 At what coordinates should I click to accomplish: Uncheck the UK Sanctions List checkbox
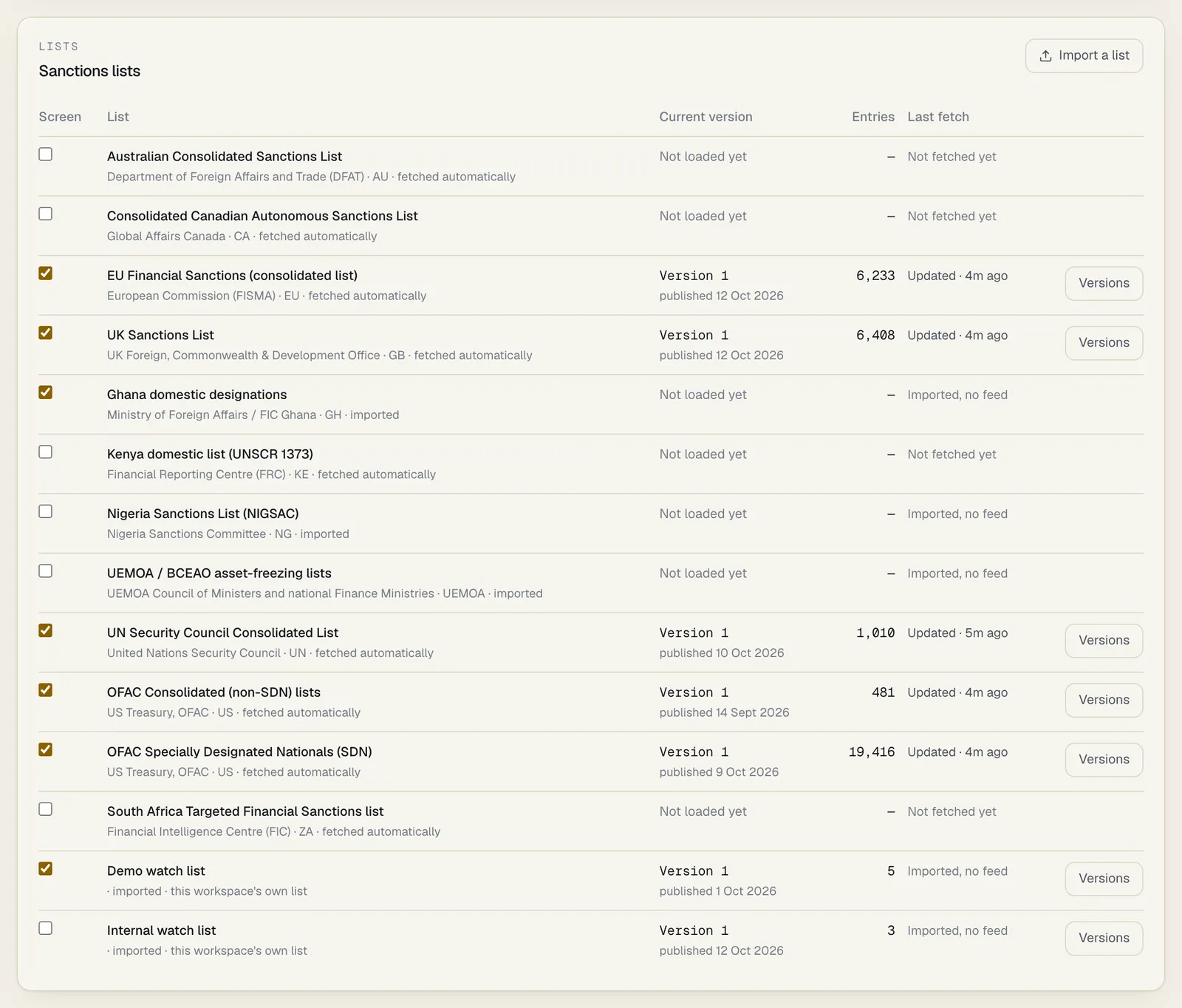coord(46,333)
